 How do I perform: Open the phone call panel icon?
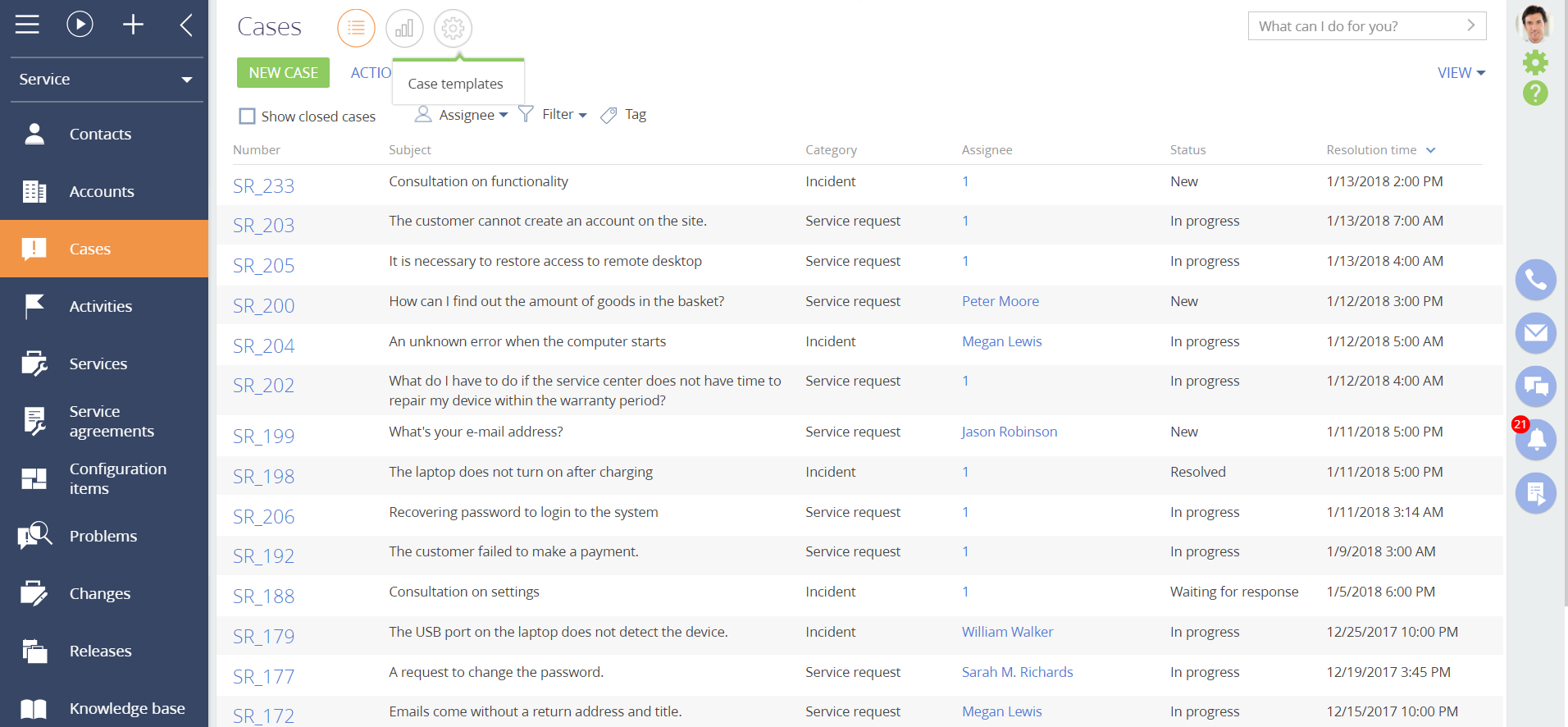click(1535, 280)
